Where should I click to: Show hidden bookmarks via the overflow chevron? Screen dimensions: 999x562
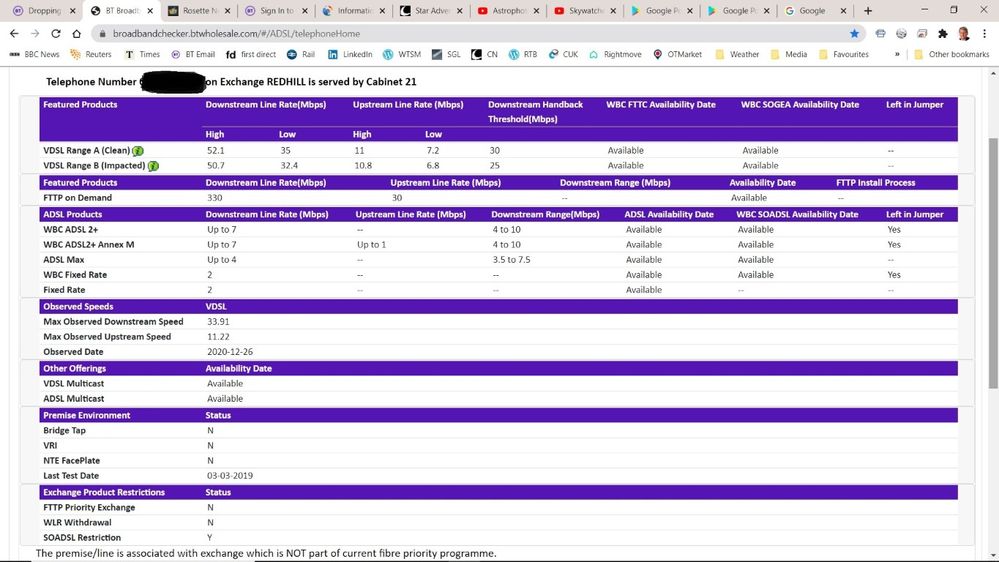point(896,54)
